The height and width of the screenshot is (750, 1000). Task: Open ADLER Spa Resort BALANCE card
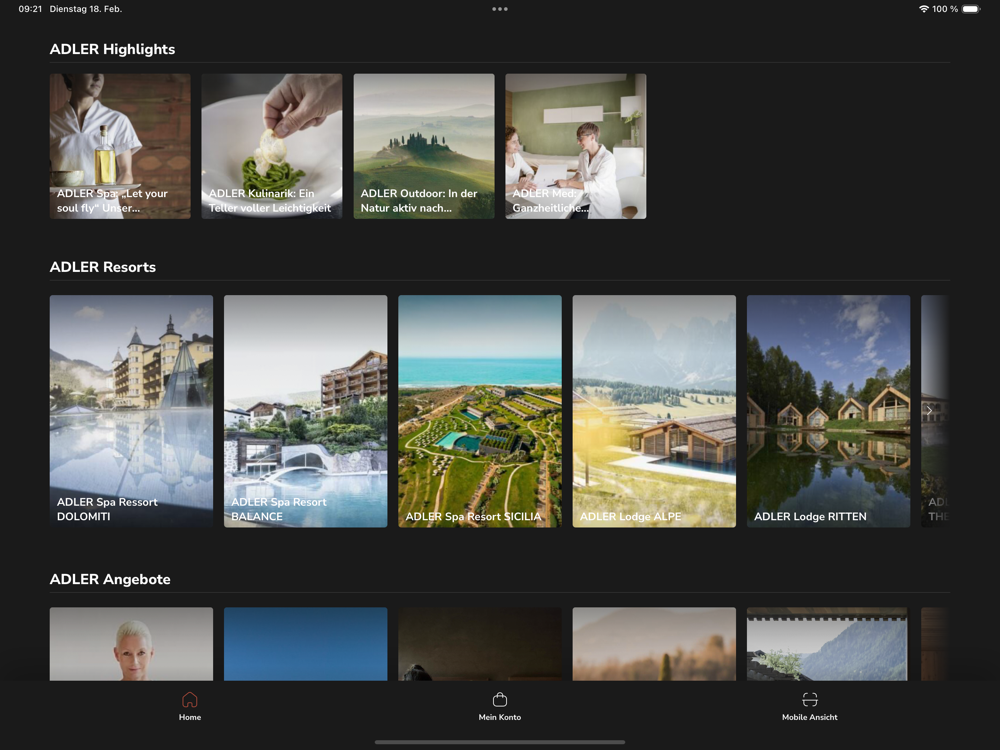305,411
